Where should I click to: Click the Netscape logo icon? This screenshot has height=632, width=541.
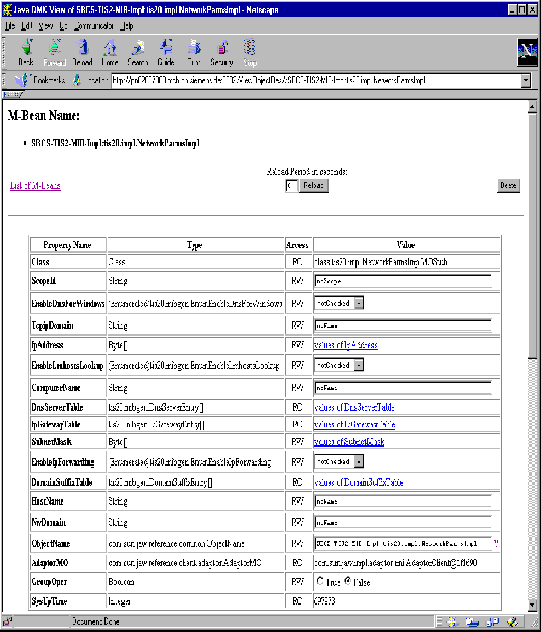pyautogui.click(x=527, y=52)
